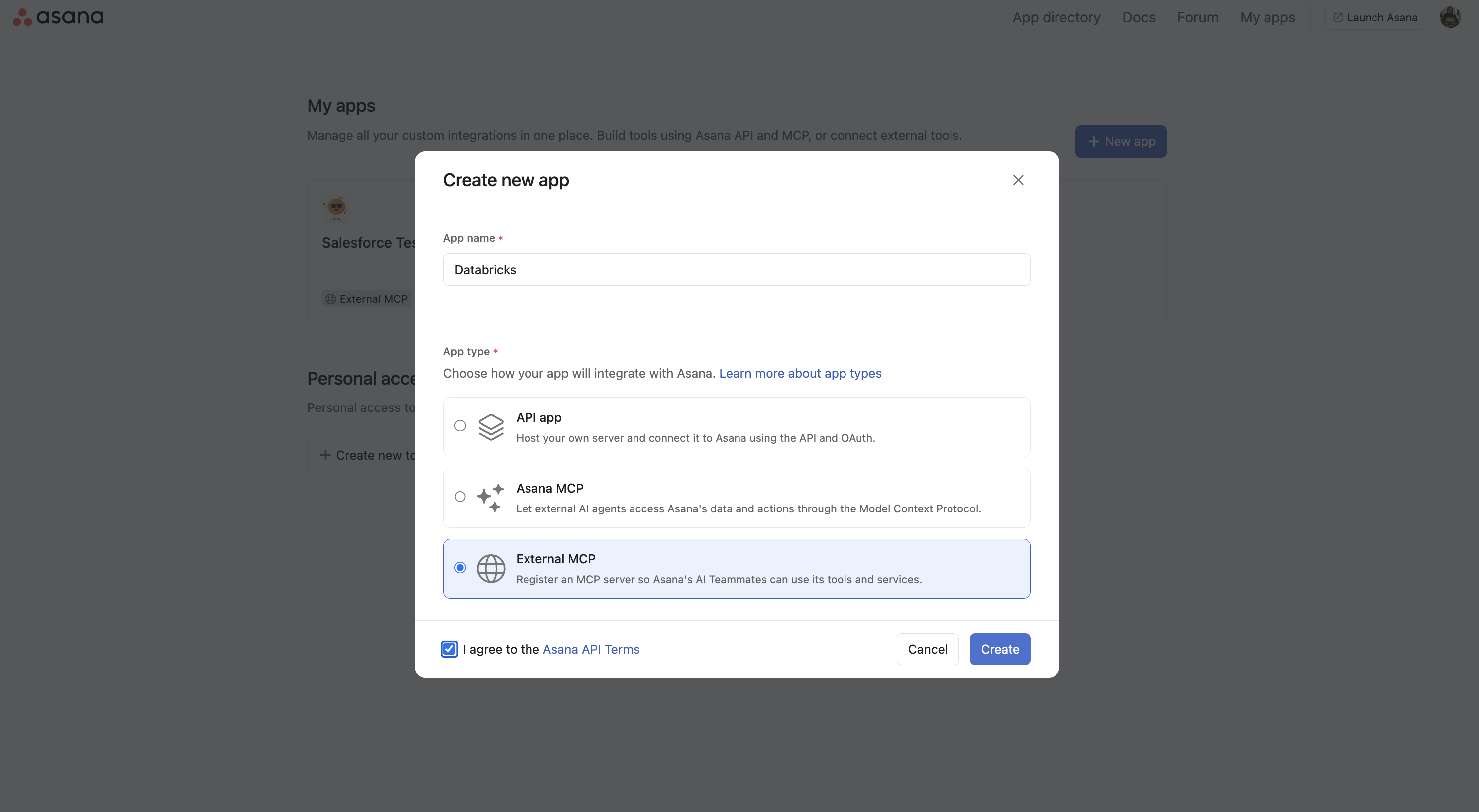This screenshot has height=812, width=1479.
Task: Open the user profile avatar
Action: pyautogui.click(x=1450, y=17)
